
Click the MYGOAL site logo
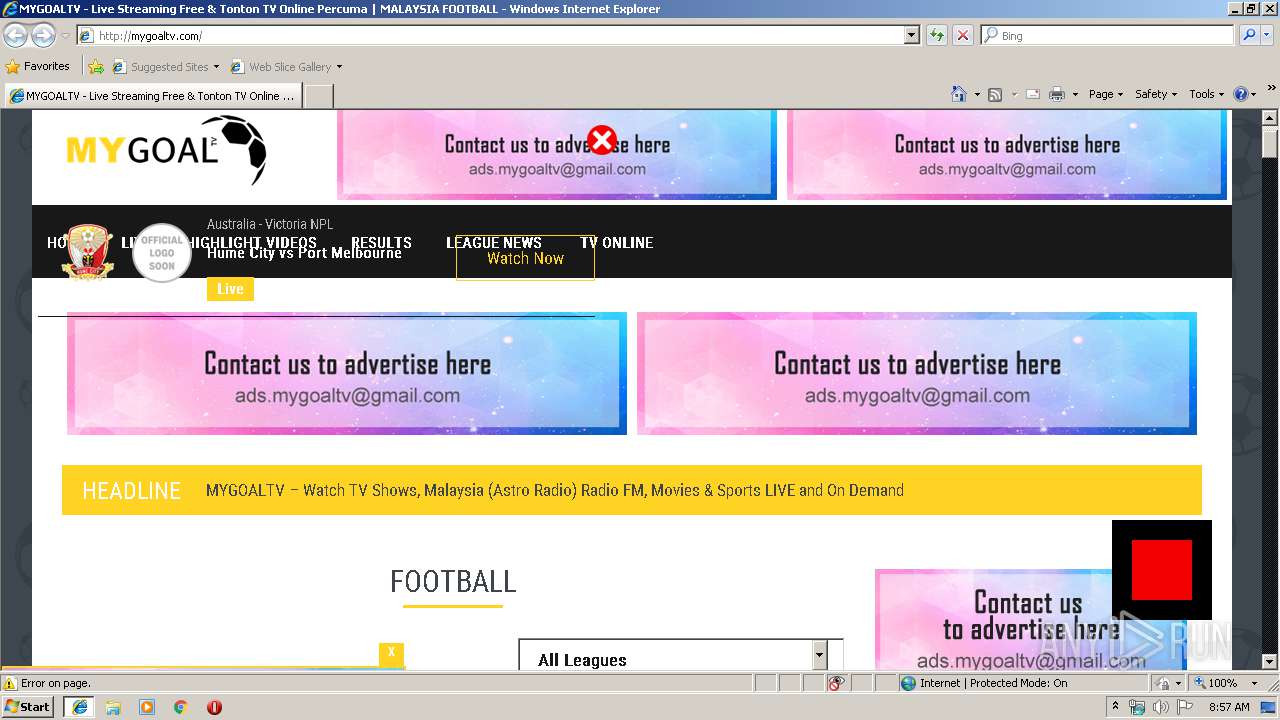point(166,151)
